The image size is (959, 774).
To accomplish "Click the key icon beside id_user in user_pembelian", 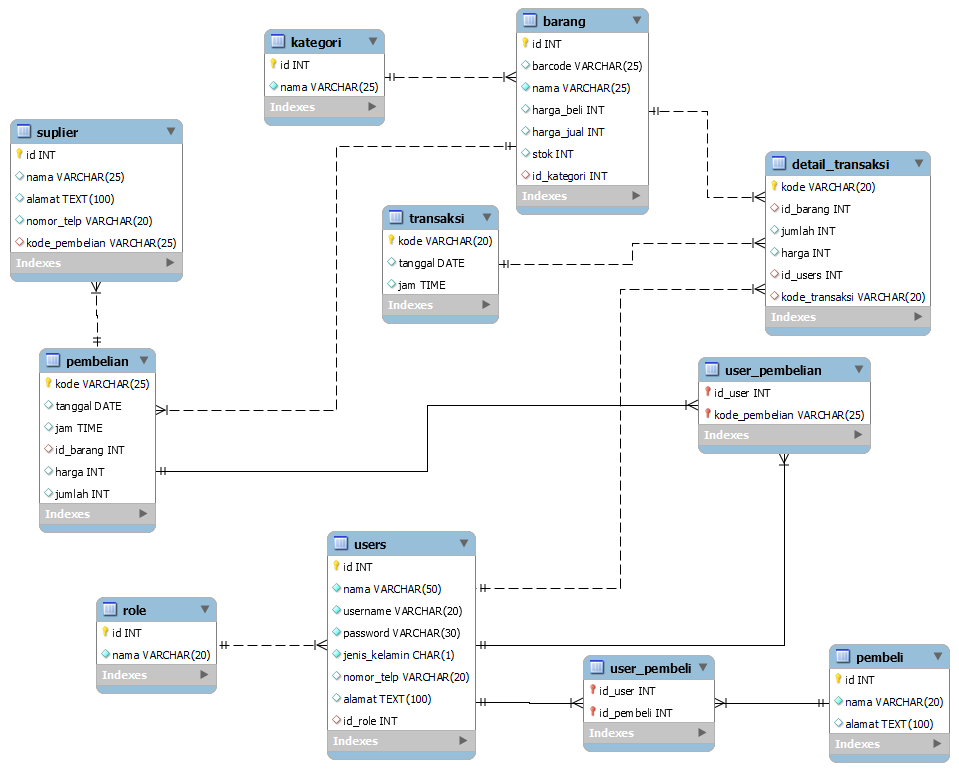I will [707, 393].
